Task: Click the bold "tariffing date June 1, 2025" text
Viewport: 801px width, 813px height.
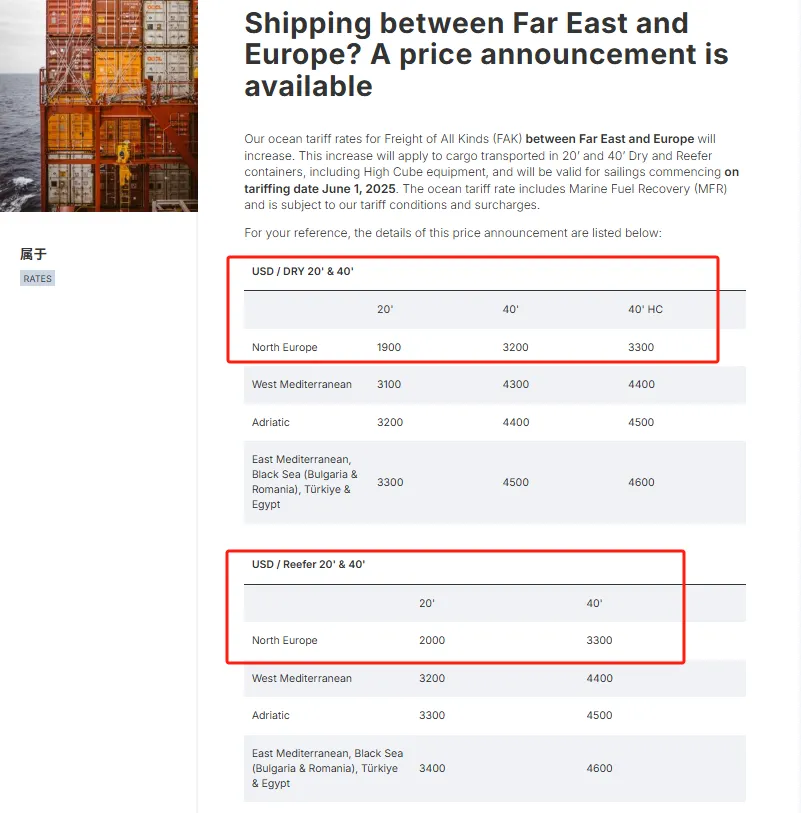Action: [320, 188]
